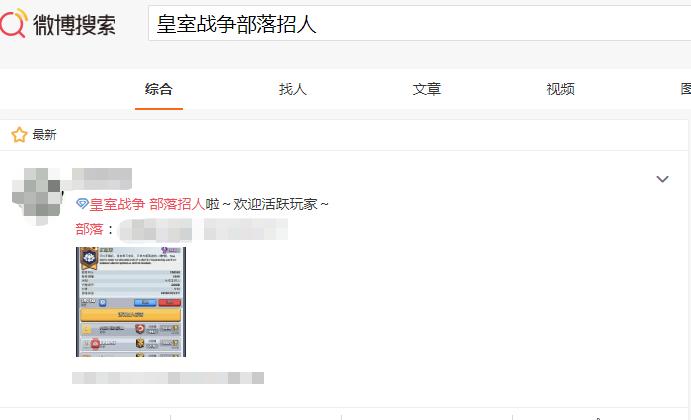
Task: Focus the search box containing 皇室战争部落招人
Action: tap(419, 23)
